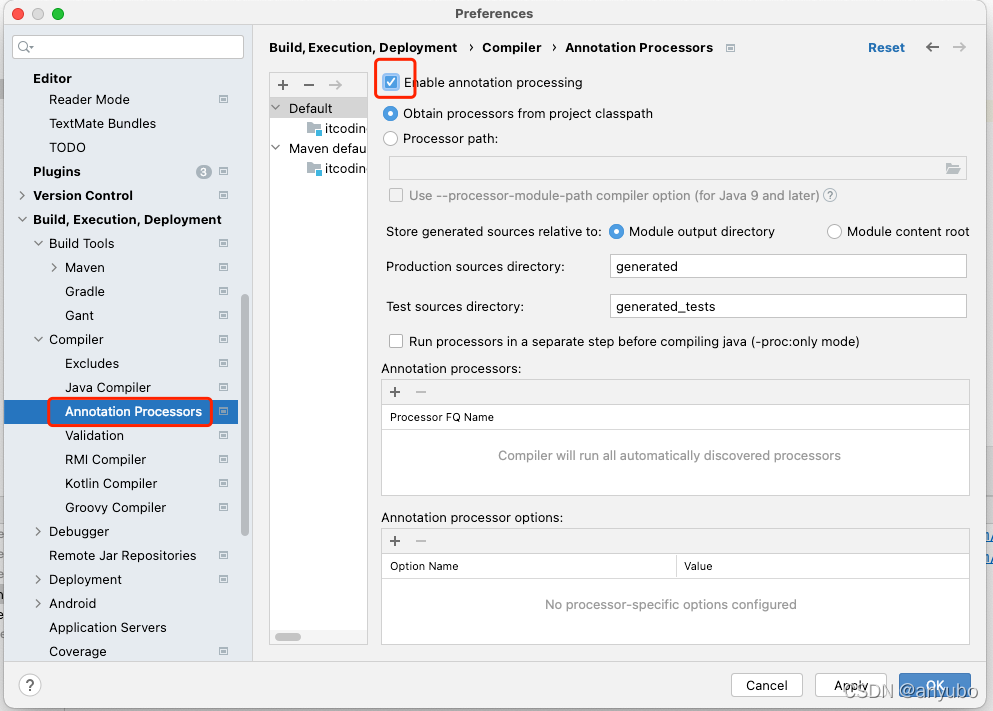The image size is (993, 711).
Task: Remove selected profile with minus icon
Action: [309, 85]
